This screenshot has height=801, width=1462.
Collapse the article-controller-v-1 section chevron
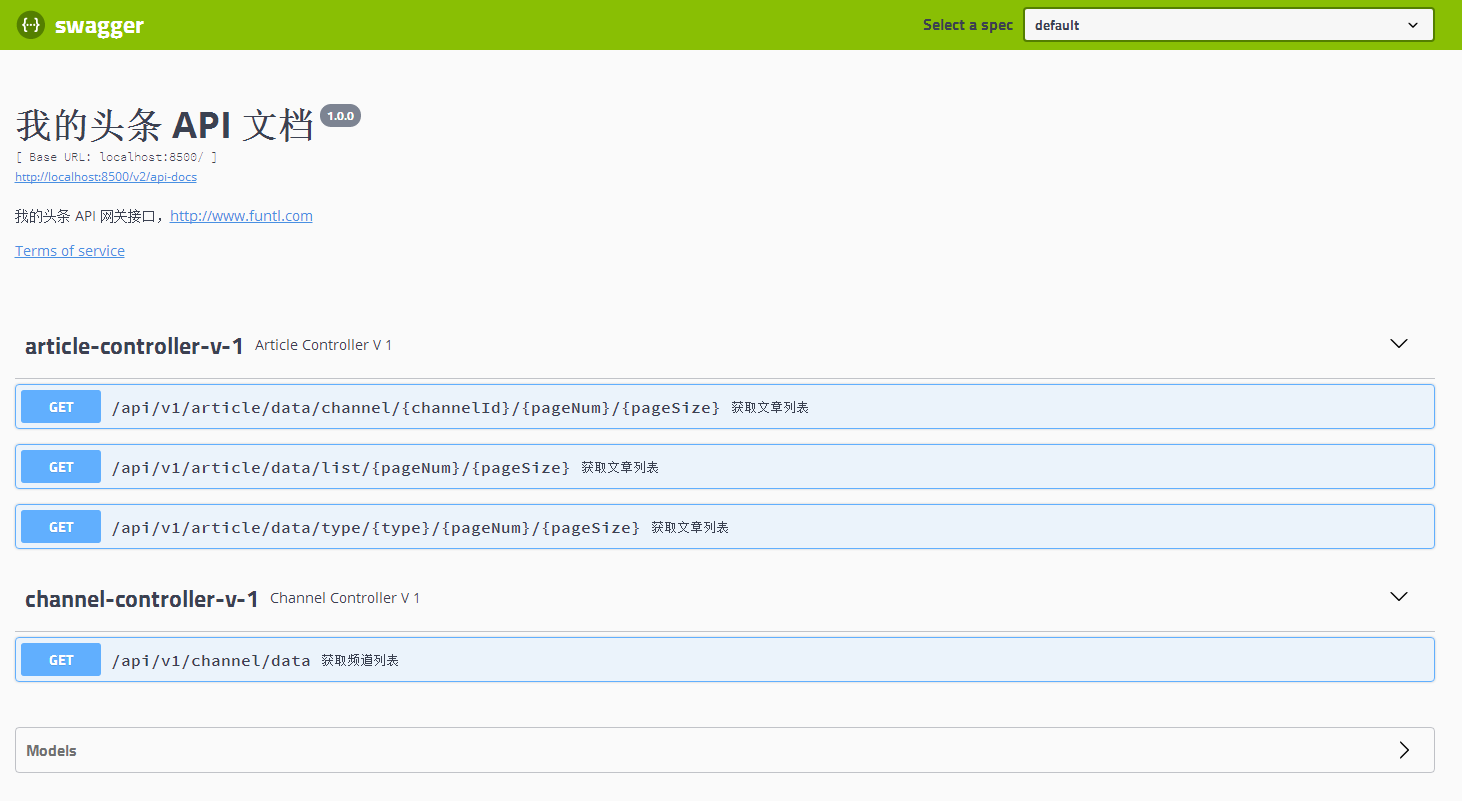tap(1399, 344)
